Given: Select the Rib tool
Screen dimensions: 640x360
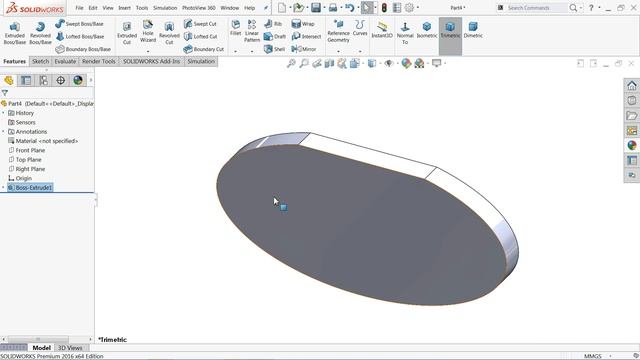Looking at the screenshot, I should tap(273, 24).
